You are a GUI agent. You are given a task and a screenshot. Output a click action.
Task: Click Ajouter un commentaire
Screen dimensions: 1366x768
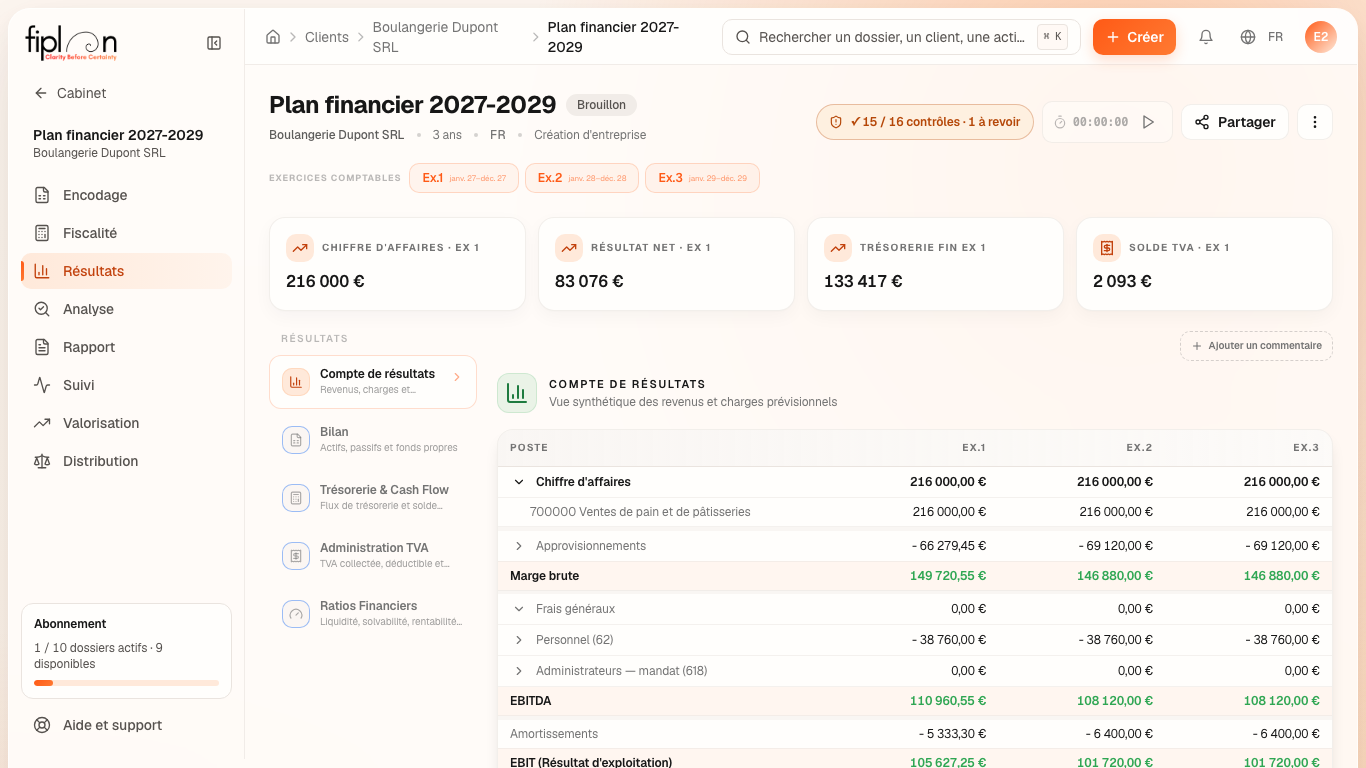point(1256,346)
